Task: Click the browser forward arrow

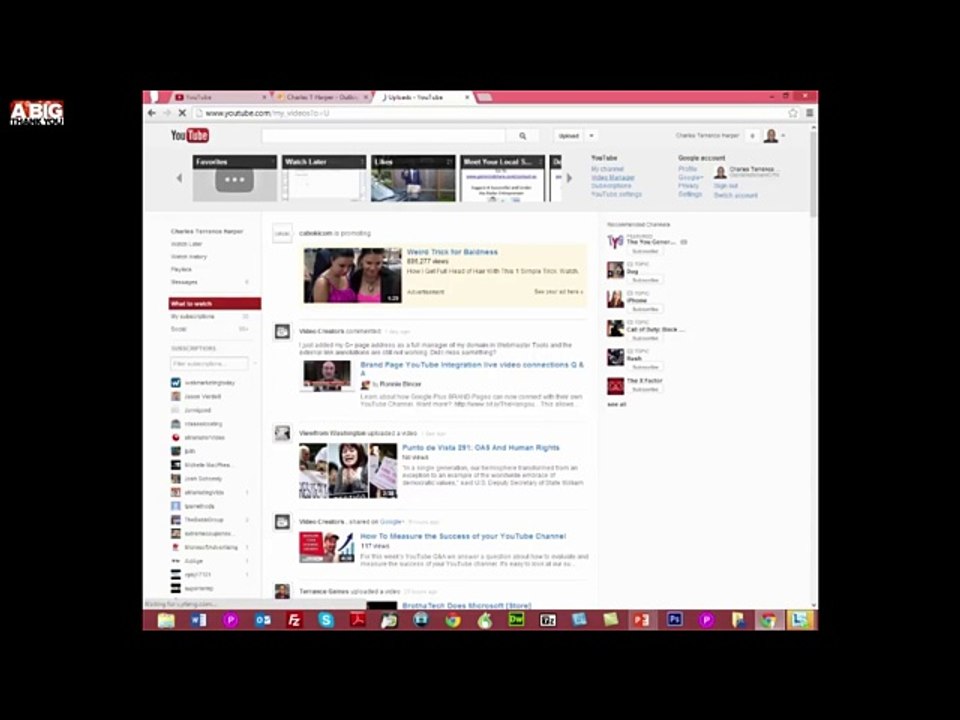Action: click(167, 113)
